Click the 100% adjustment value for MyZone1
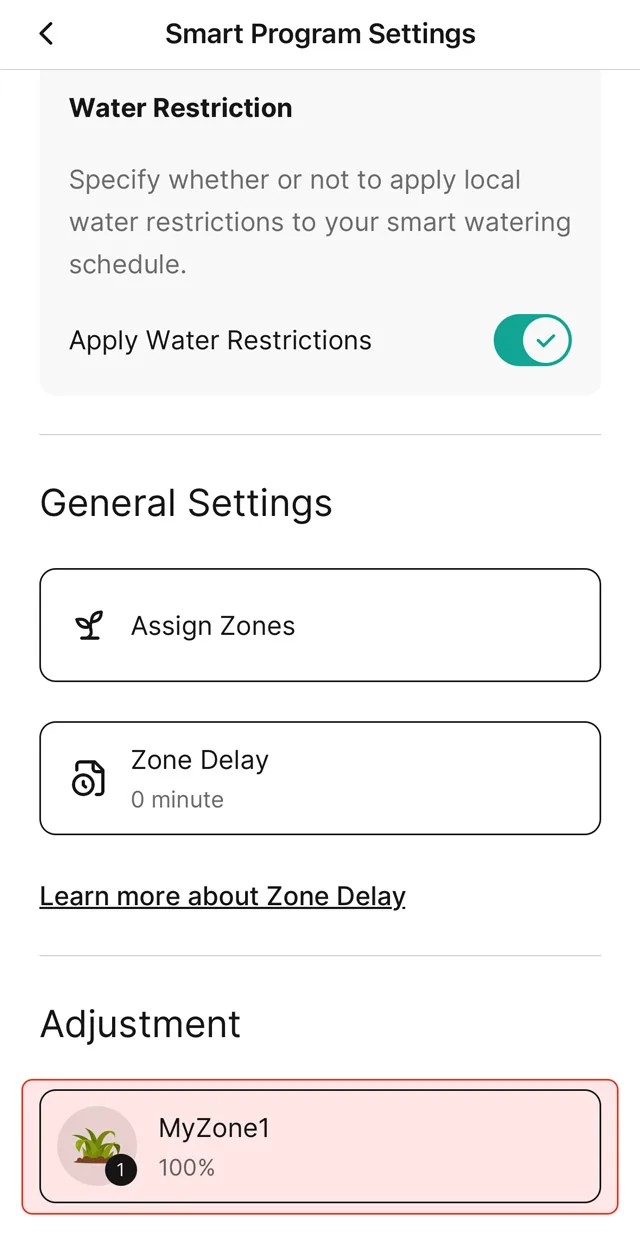The height and width of the screenshot is (1254, 640). (187, 1167)
